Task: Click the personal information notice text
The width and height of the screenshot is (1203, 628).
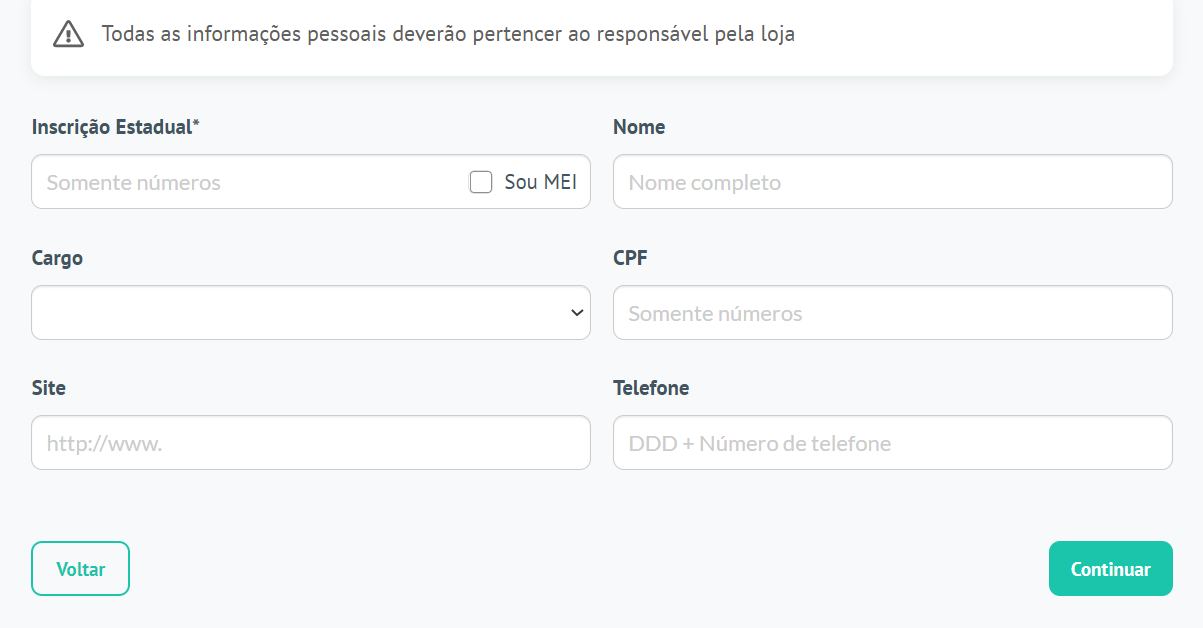Action: click(x=448, y=34)
